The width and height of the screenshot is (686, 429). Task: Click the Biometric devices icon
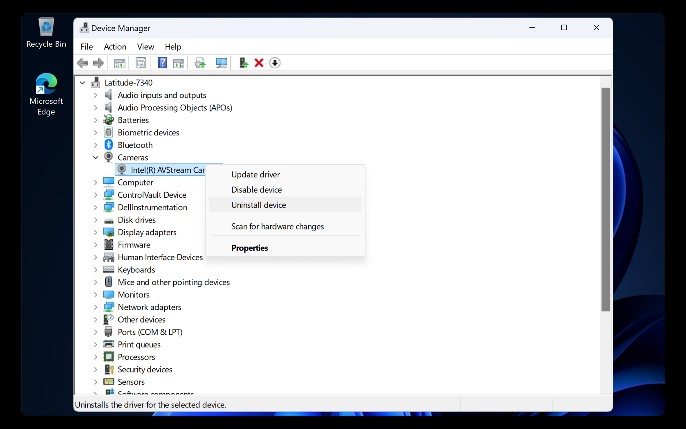tap(108, 132)
